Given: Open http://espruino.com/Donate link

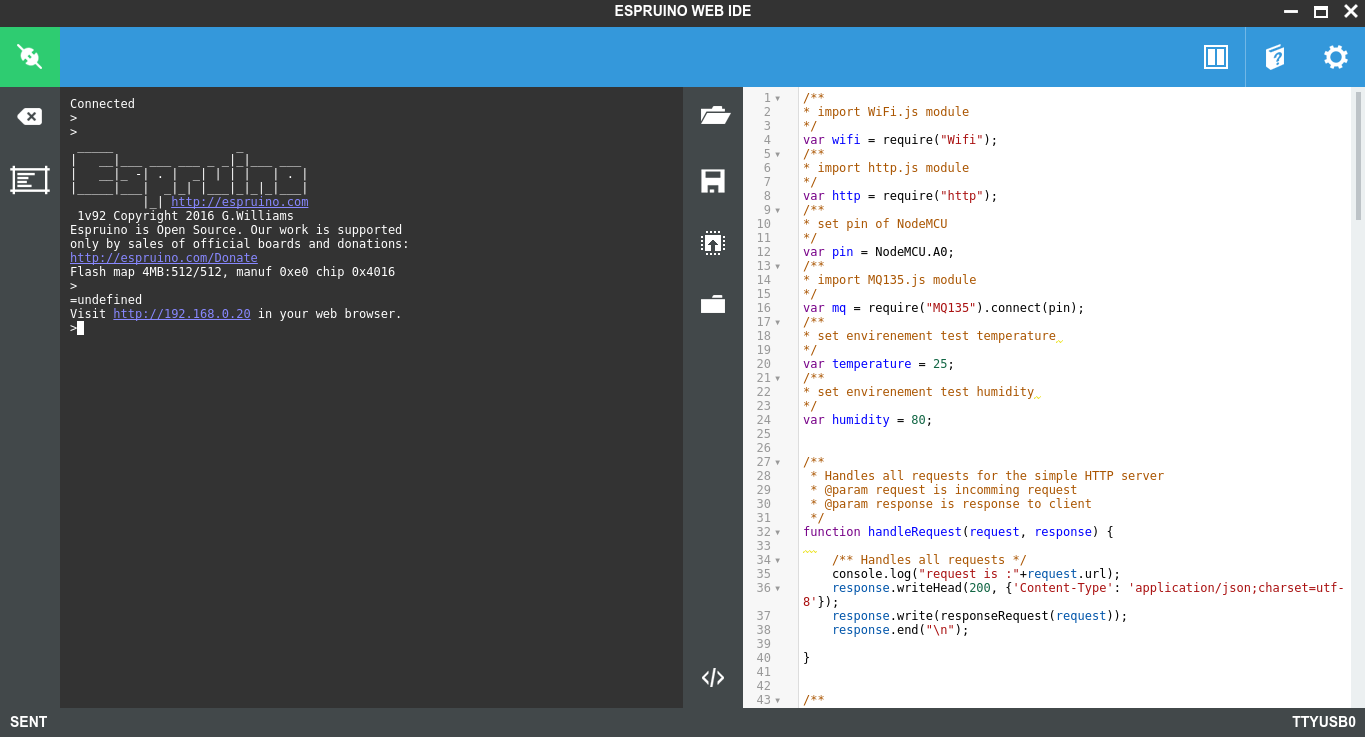Looking at the screenshot, I should click(164, 258).
